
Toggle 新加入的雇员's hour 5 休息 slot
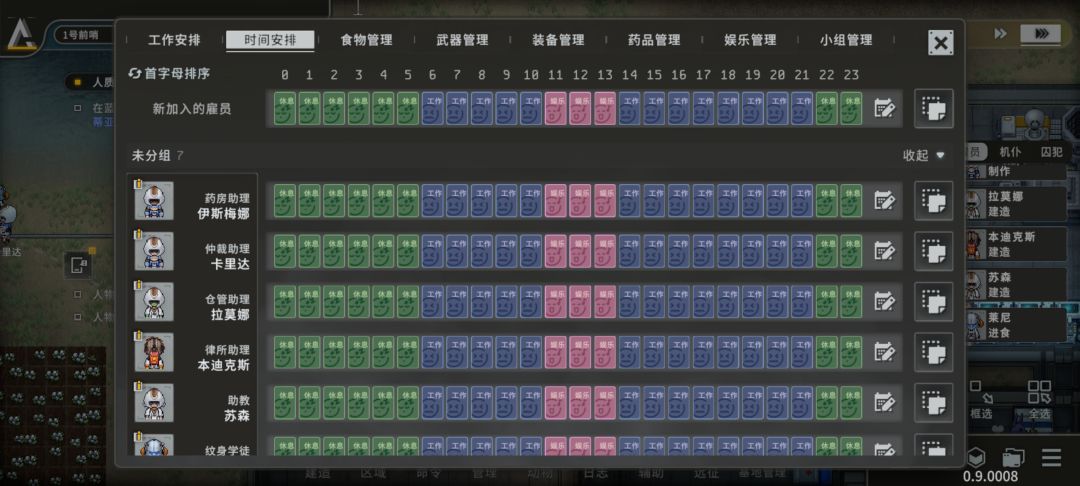(408, 108)
